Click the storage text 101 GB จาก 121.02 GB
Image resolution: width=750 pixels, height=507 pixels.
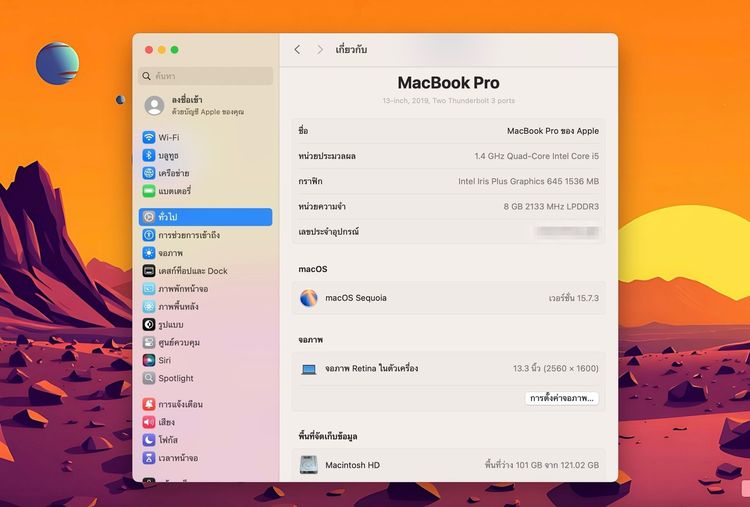coord(541,465)
